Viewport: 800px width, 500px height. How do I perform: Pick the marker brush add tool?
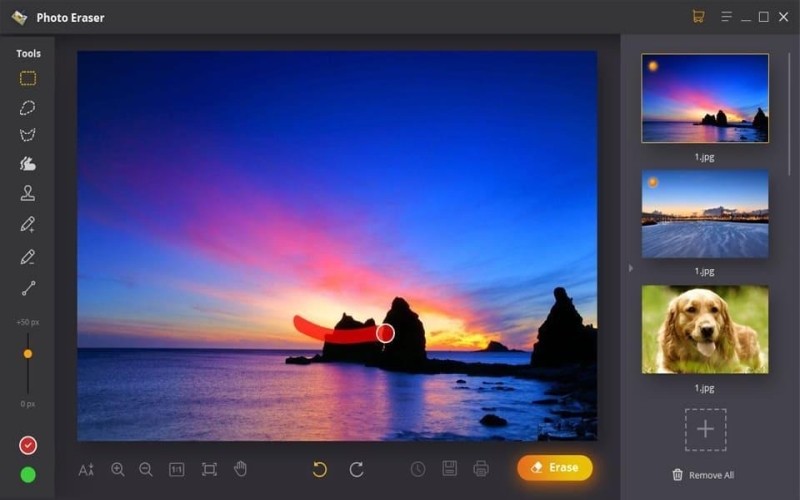click(x=28, y=224)
